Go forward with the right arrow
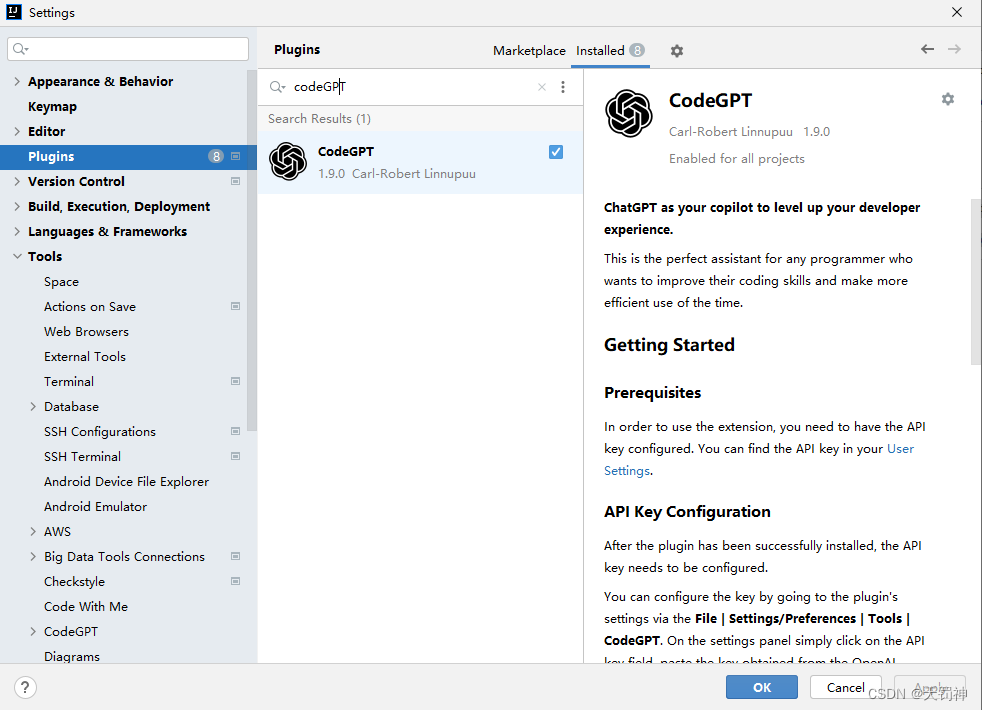 coord(954,49)
